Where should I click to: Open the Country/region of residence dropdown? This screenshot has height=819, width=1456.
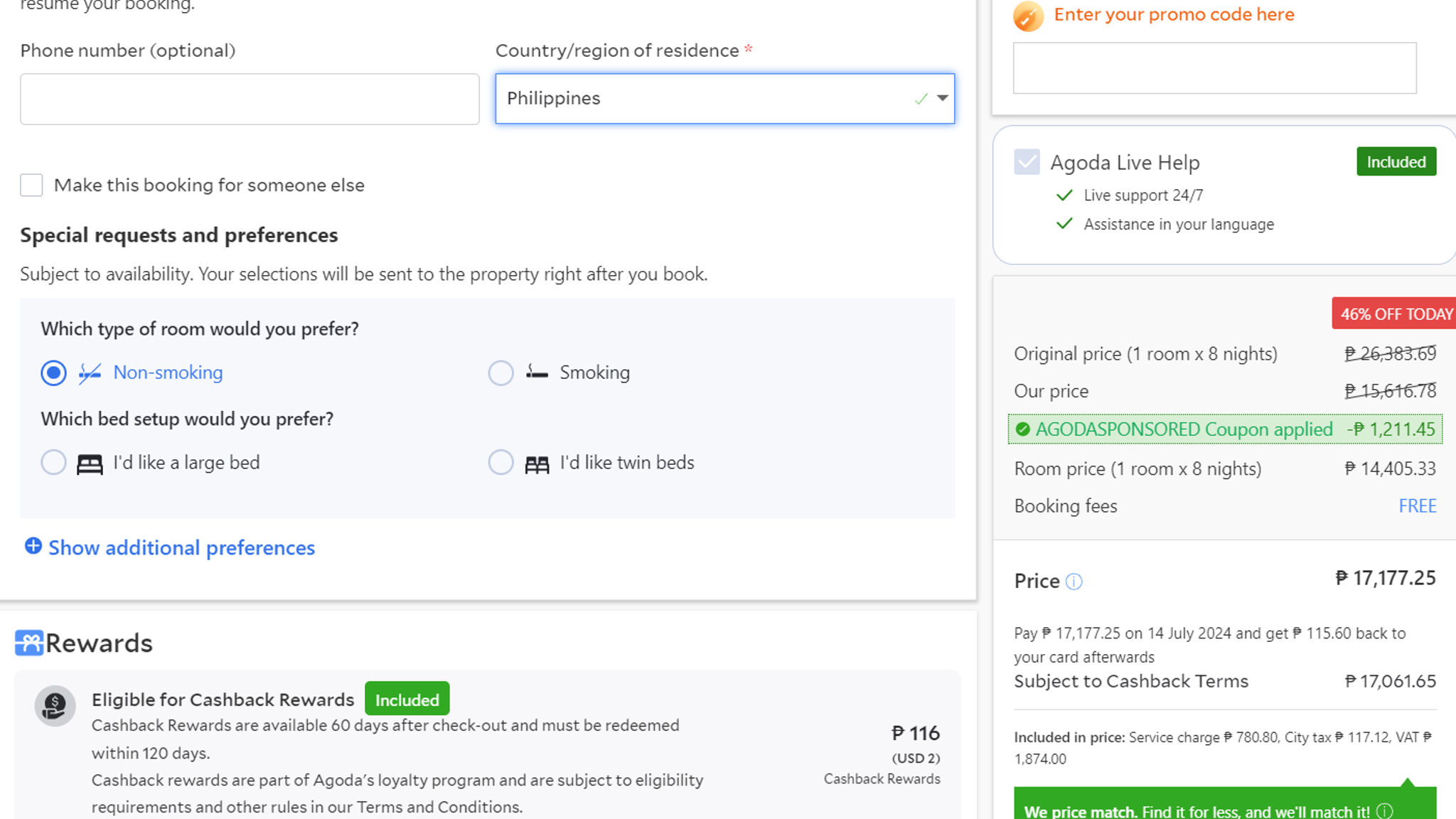point(724,97)
